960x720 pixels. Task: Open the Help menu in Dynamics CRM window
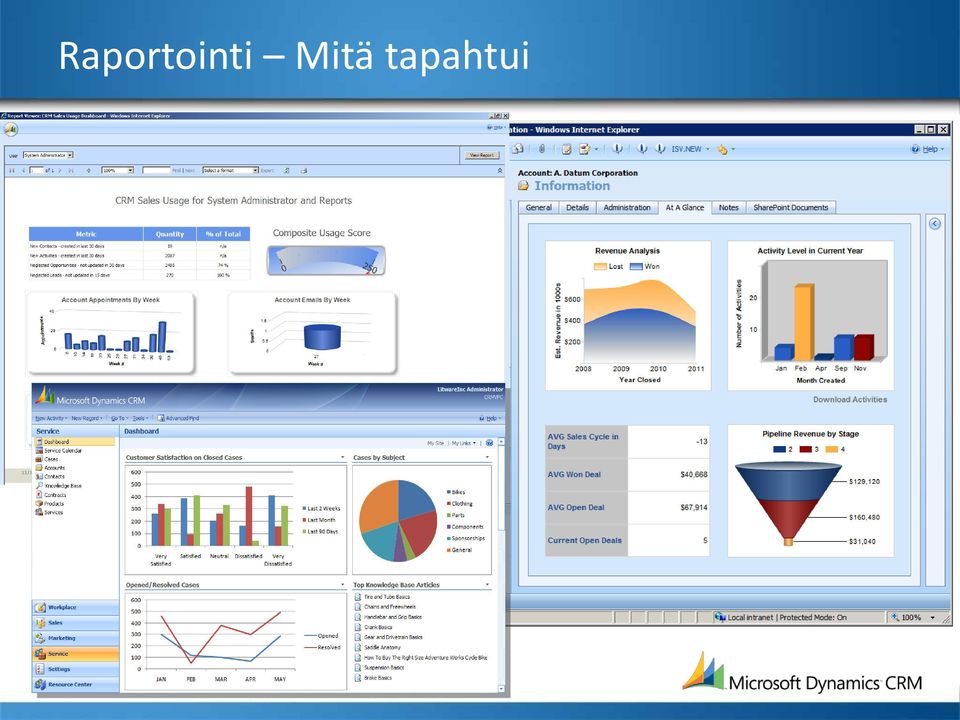coord(490,418)
